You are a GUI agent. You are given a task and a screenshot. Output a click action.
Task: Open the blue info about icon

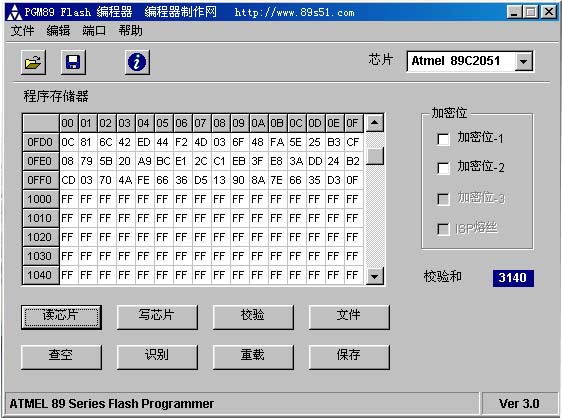(137, 62)
